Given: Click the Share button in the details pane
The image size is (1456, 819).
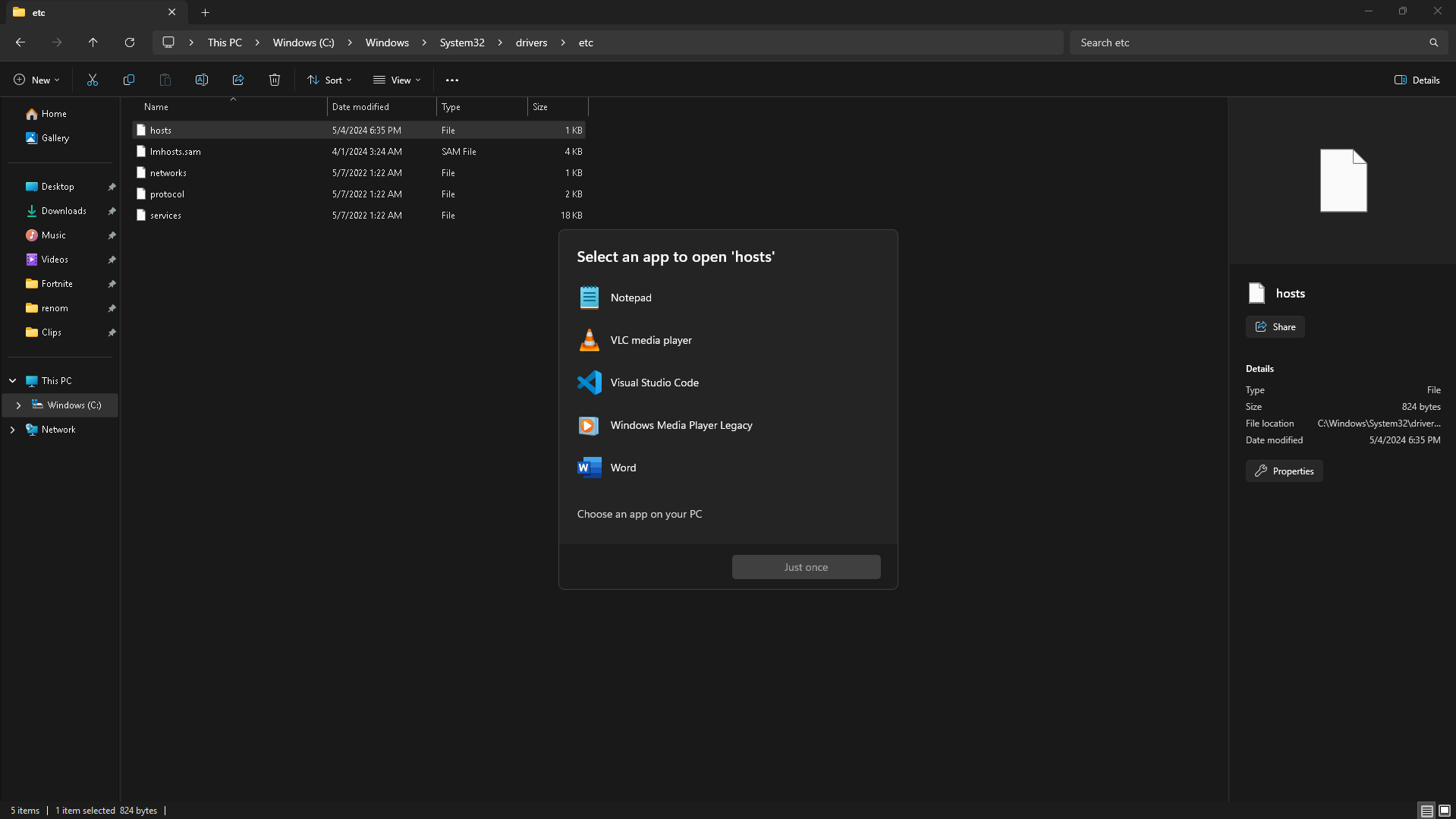Looking at the screenshot, I should coord(1275,327).
